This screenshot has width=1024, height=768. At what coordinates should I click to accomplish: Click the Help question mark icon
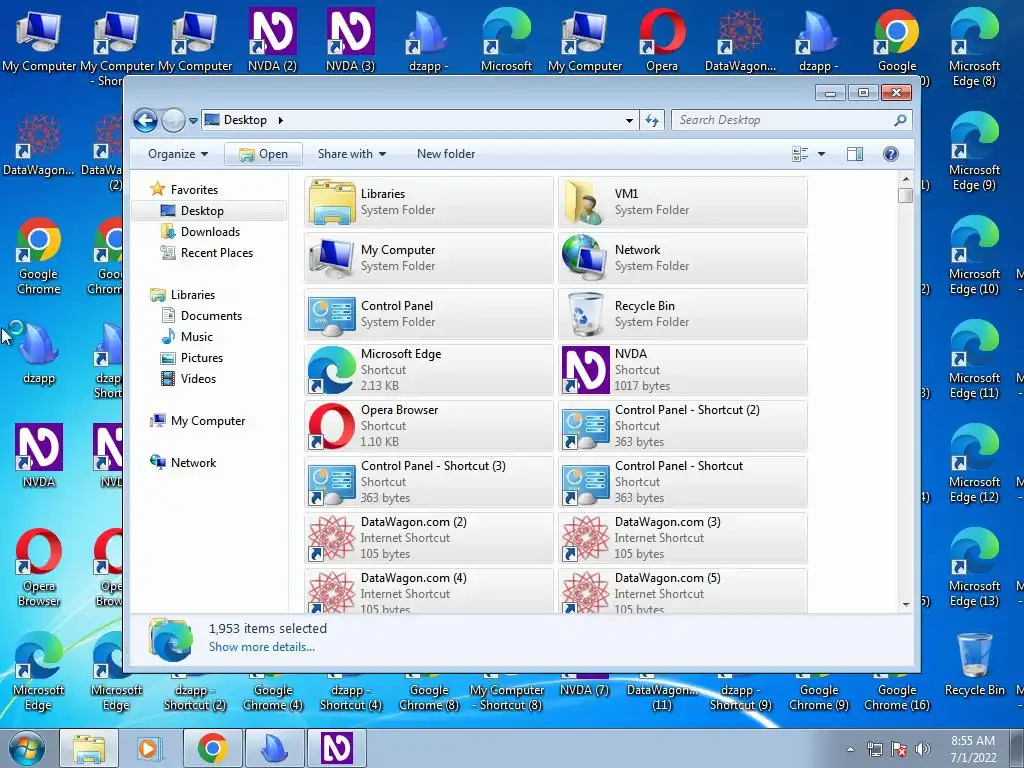(x=890, y=154)
